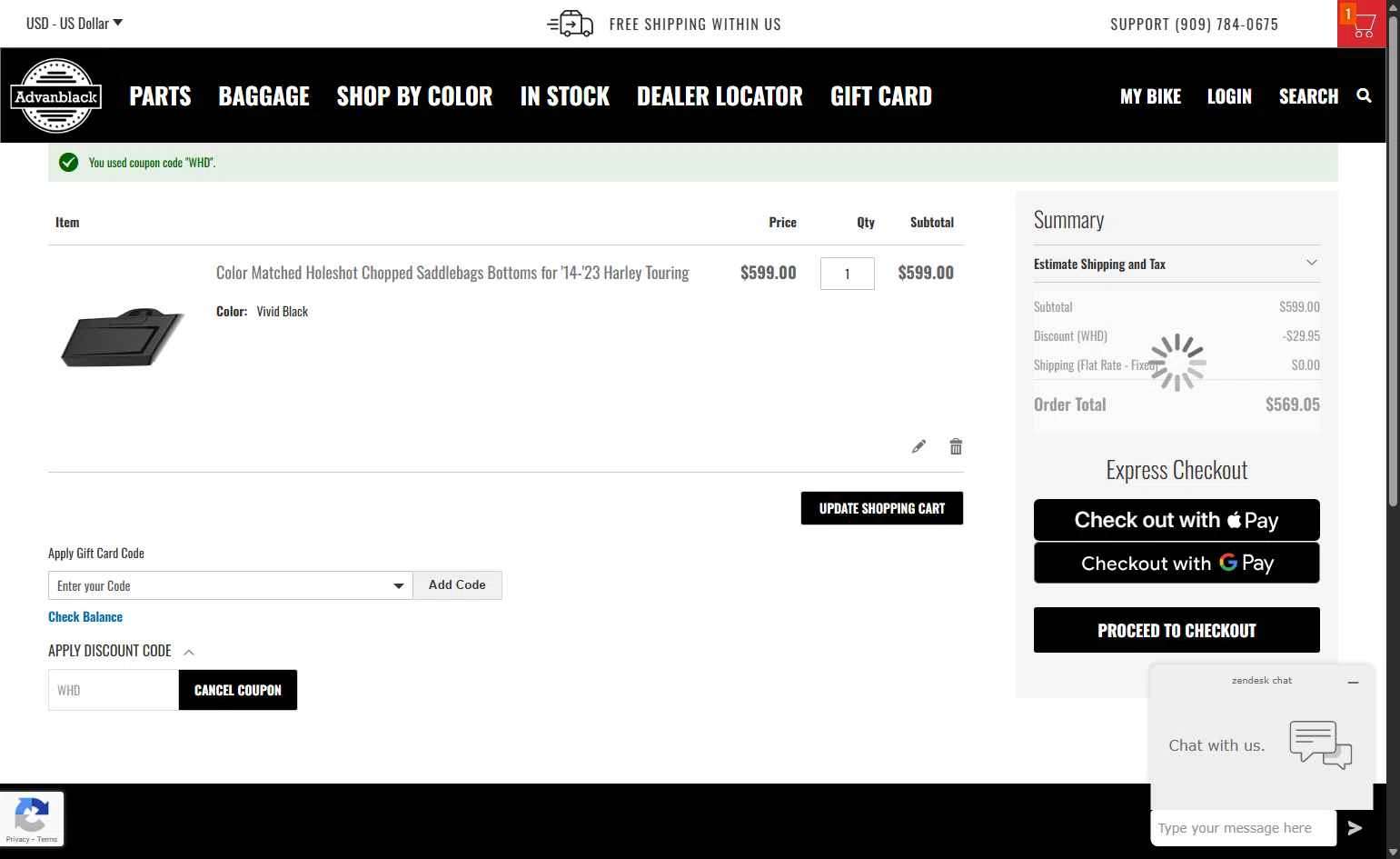Image resolution: width=1400 pixels, height=859 pixels.
Task: Open DEALER LOCATOR page
Action: [x=720, y=96]
